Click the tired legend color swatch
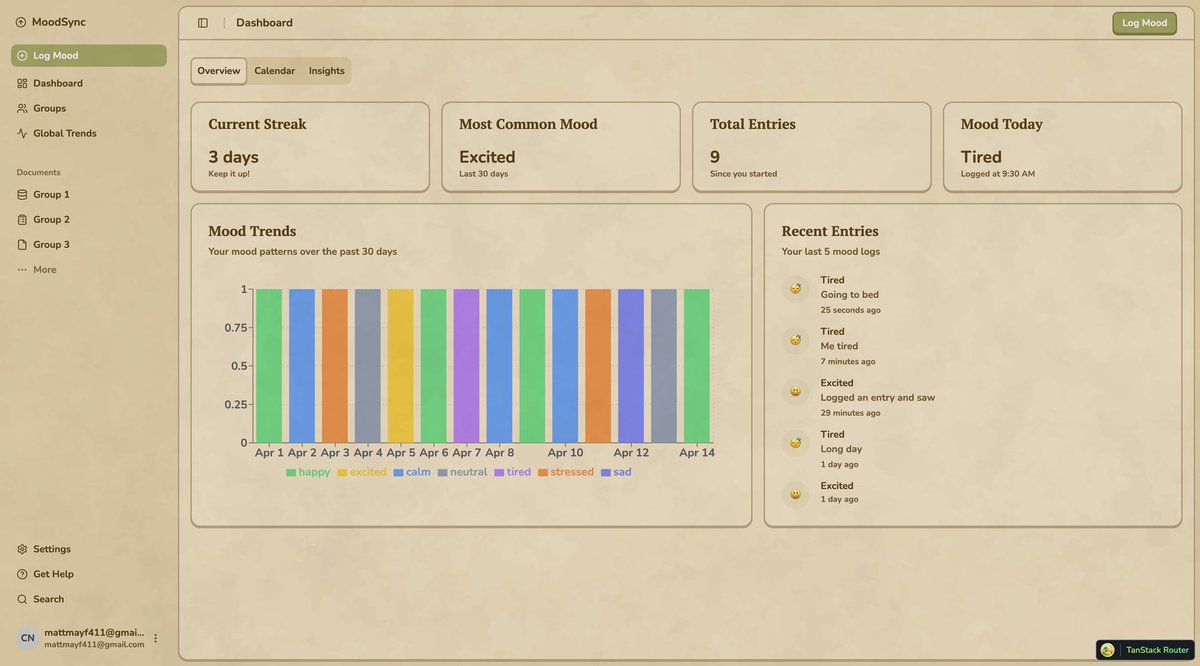This screenshot has width=1200, height=666. 499,472
